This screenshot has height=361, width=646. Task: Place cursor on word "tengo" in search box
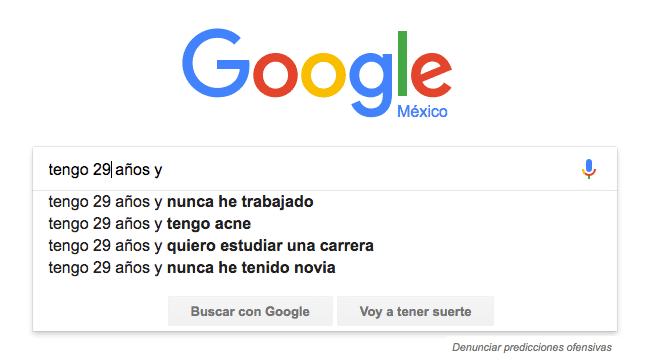[x=68, y=170]
